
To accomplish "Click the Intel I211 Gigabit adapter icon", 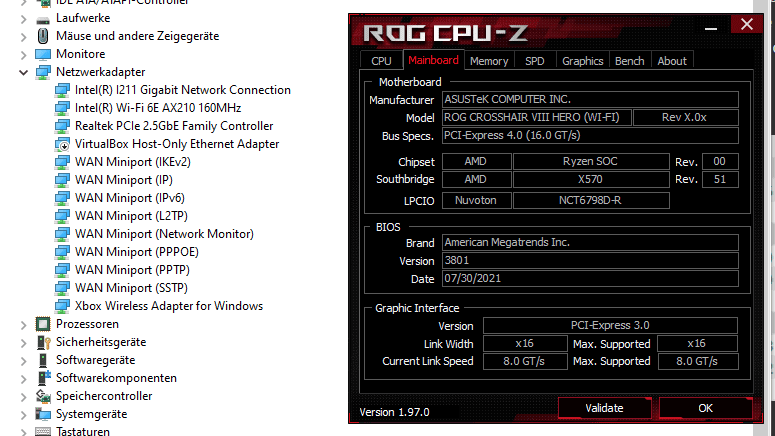I will point(63,90).
